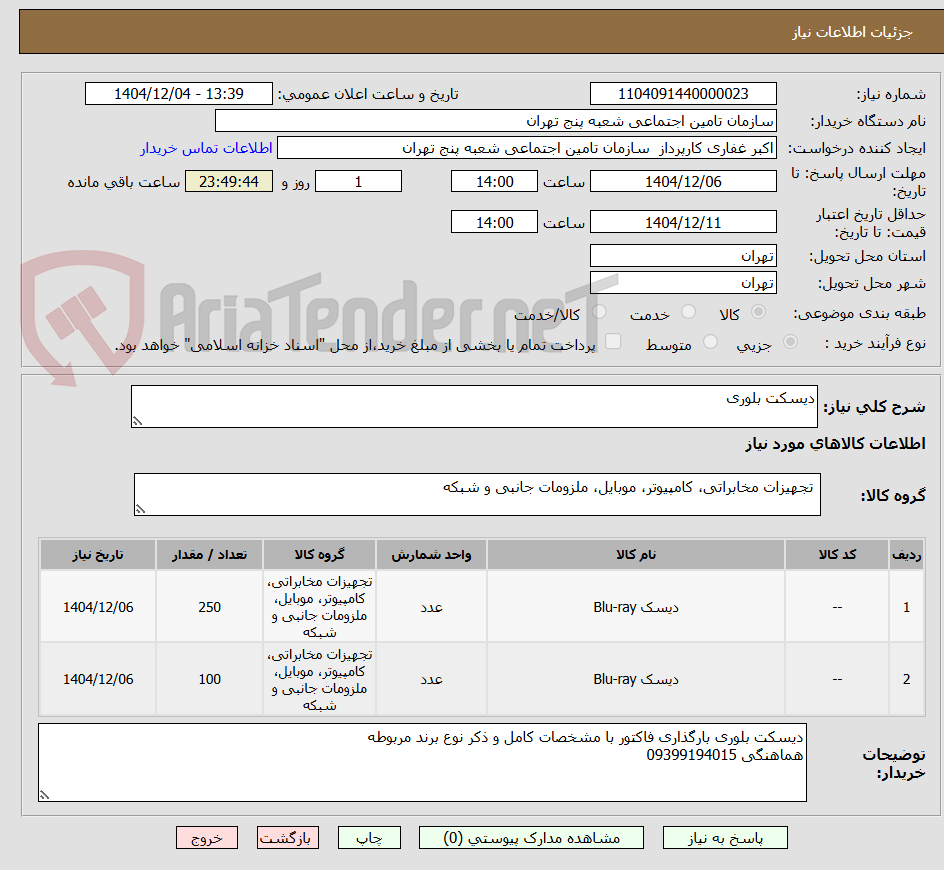The width and height of the screenshot is (944, 870).
Task: Click the پاسخ به نیاز button
Action: [725, 838]
